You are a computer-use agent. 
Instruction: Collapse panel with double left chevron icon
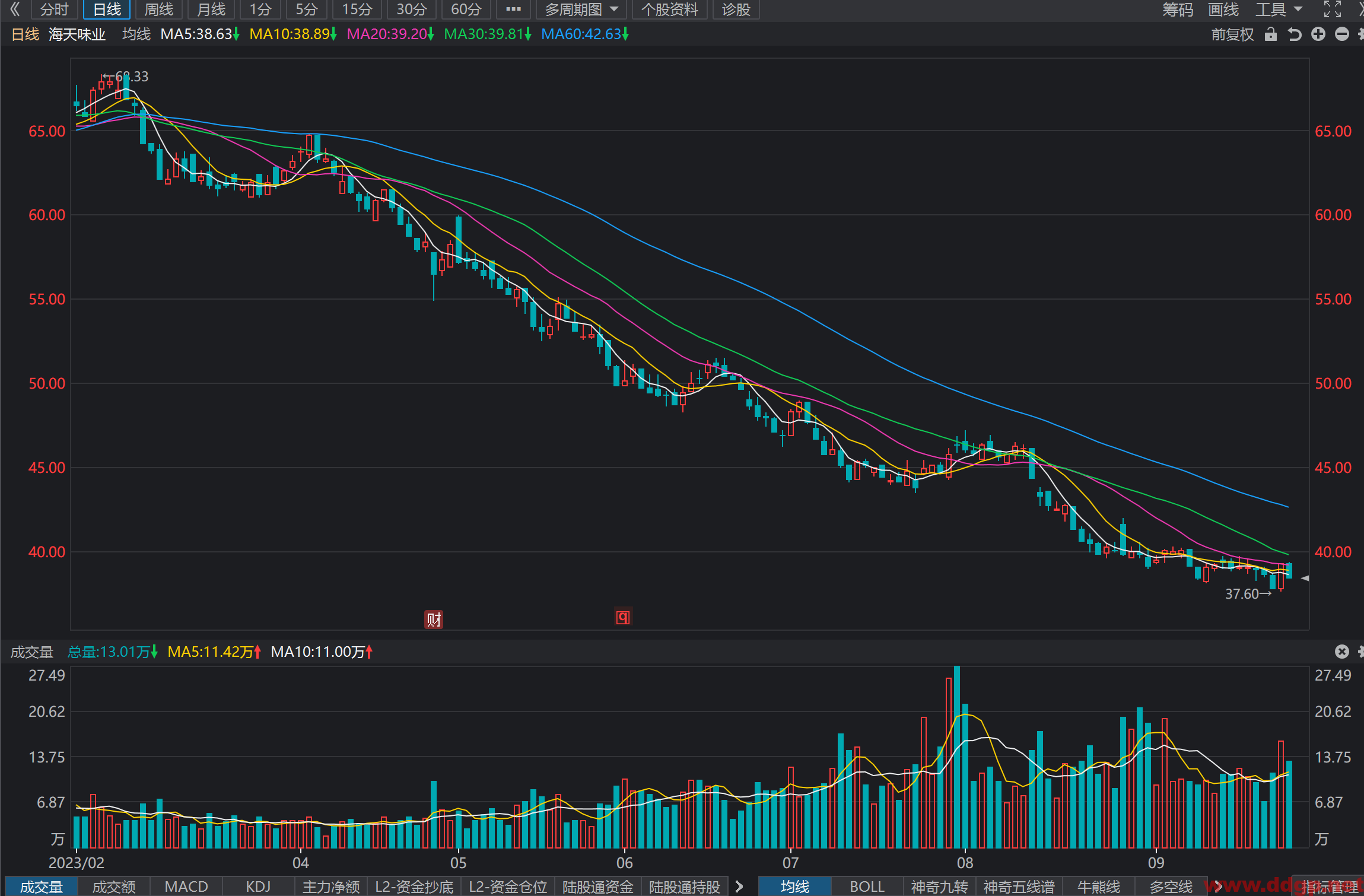point(15,9)
